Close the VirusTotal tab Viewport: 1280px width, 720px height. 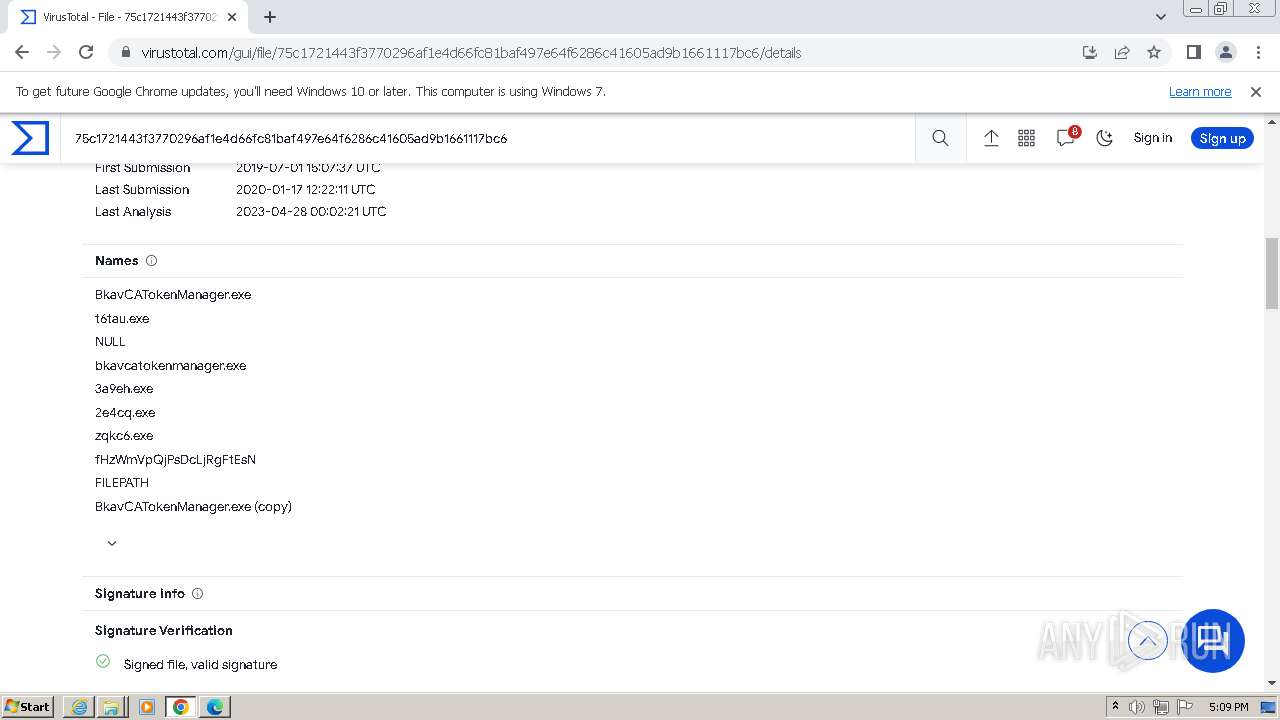click(232, 17)
